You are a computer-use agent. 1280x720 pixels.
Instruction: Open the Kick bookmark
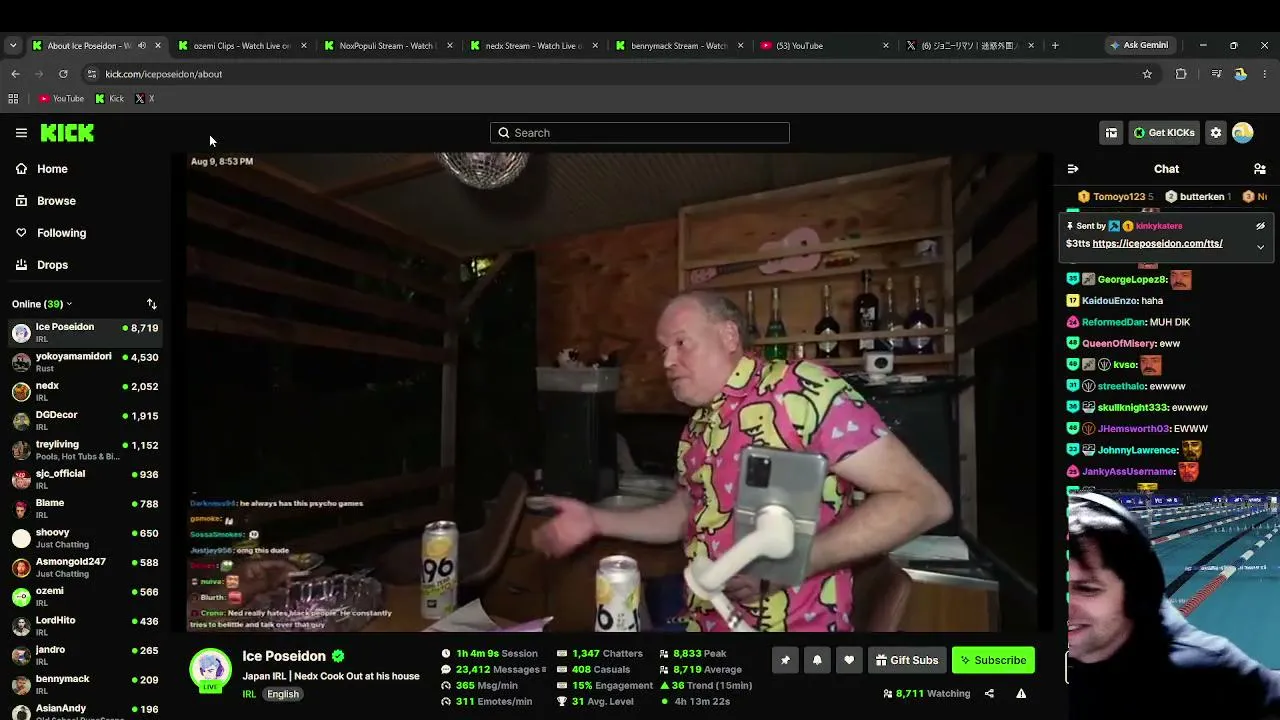(110, 98)
